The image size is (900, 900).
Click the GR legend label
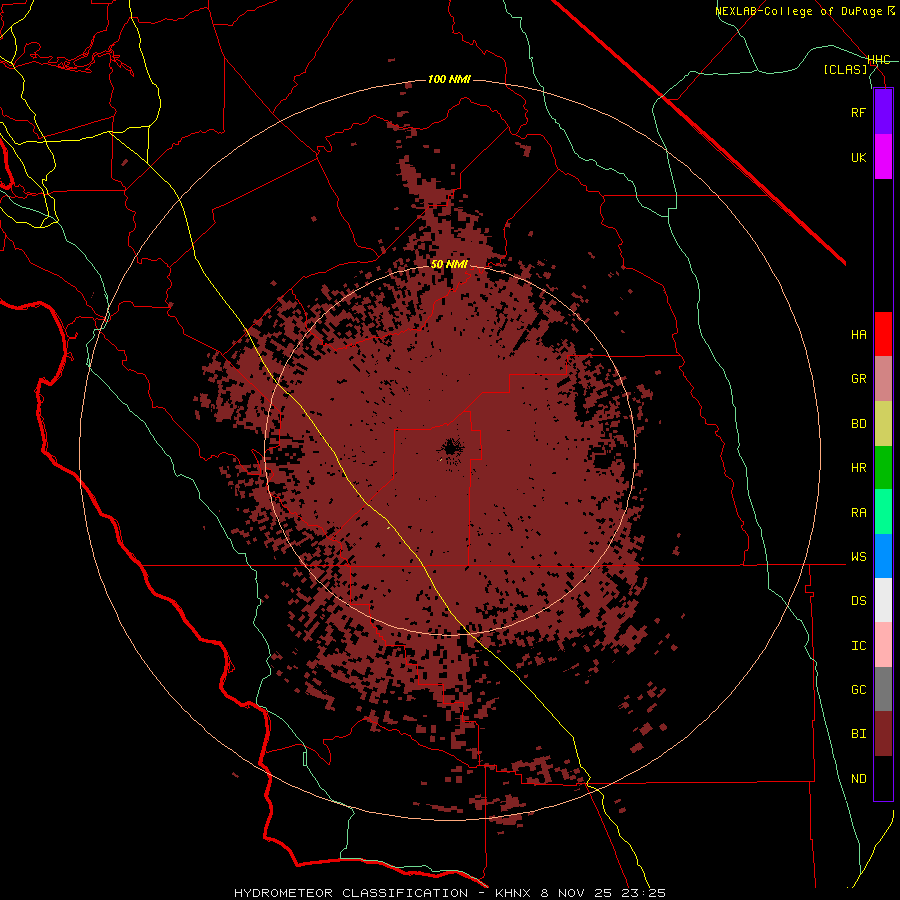pos(859,379)
